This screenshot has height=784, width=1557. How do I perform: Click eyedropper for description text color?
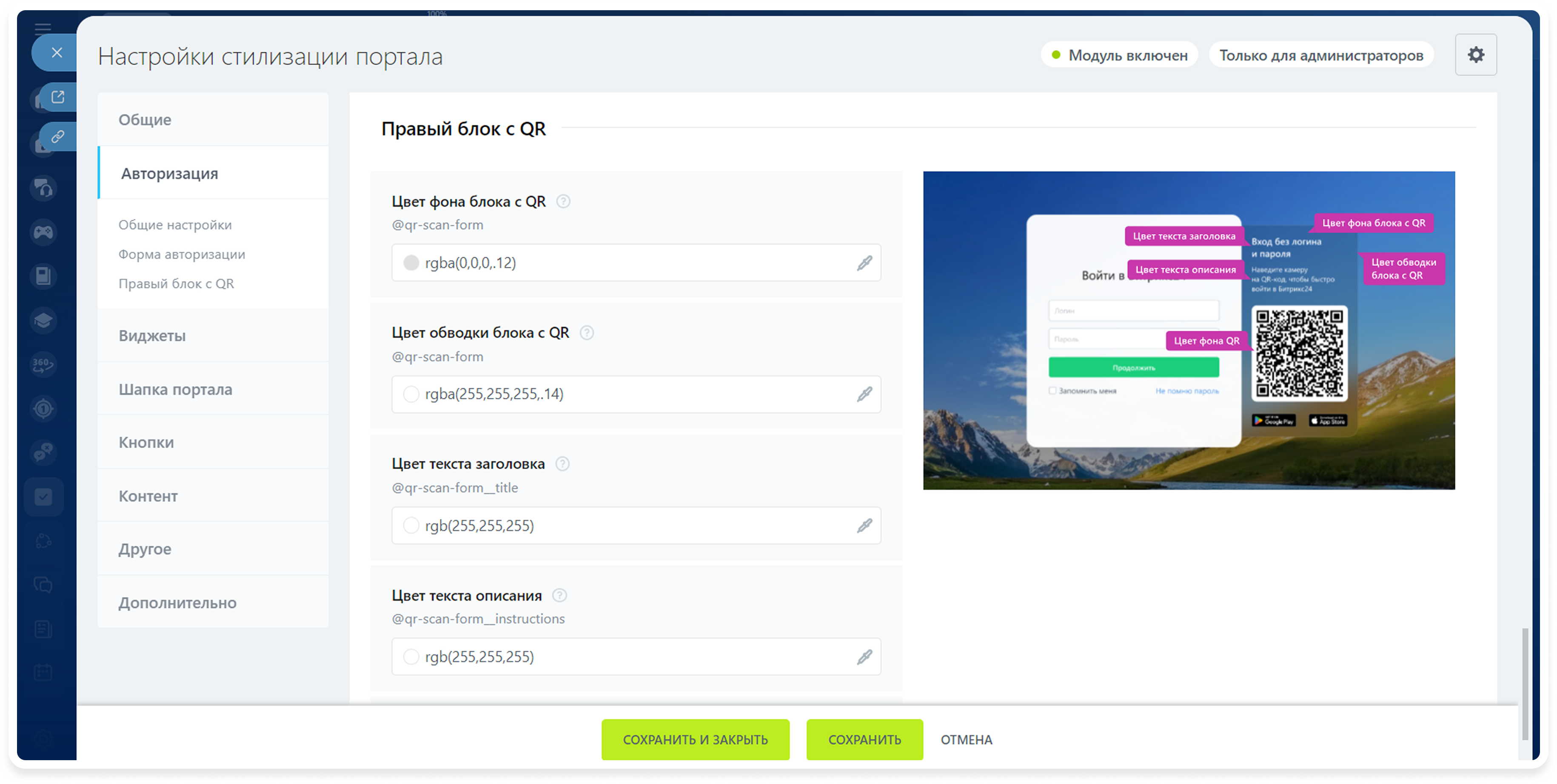click(x=864, y=656)
